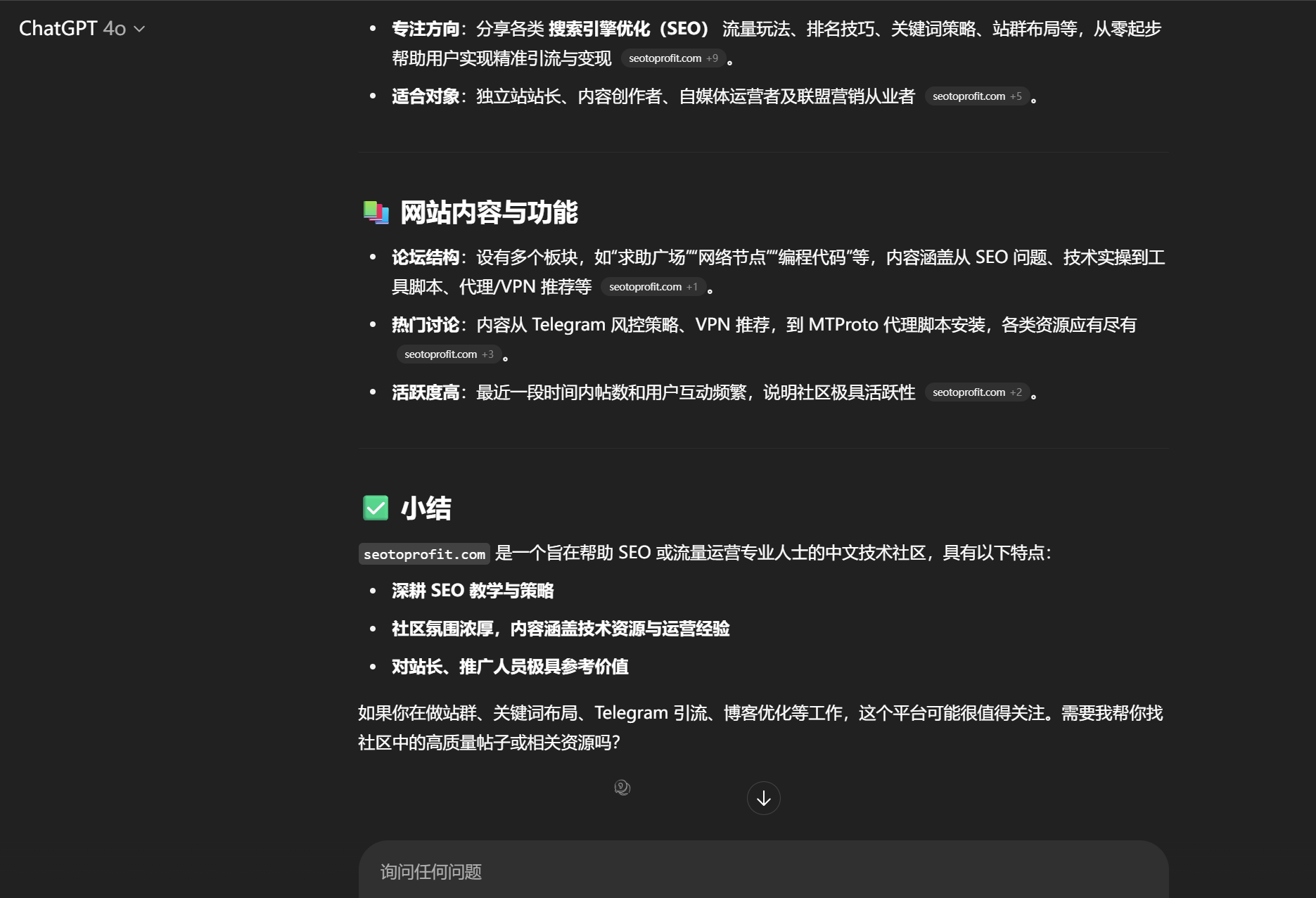Open the seotoprofit.com +2 source citation
Viewport: 1316px width, 898px height.
pyautogui.click(x=977, y=392)
